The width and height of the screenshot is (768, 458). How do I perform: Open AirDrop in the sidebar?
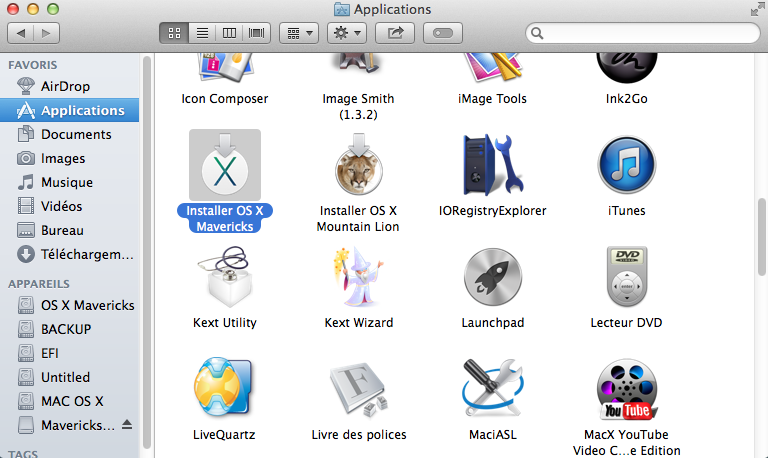70,86
